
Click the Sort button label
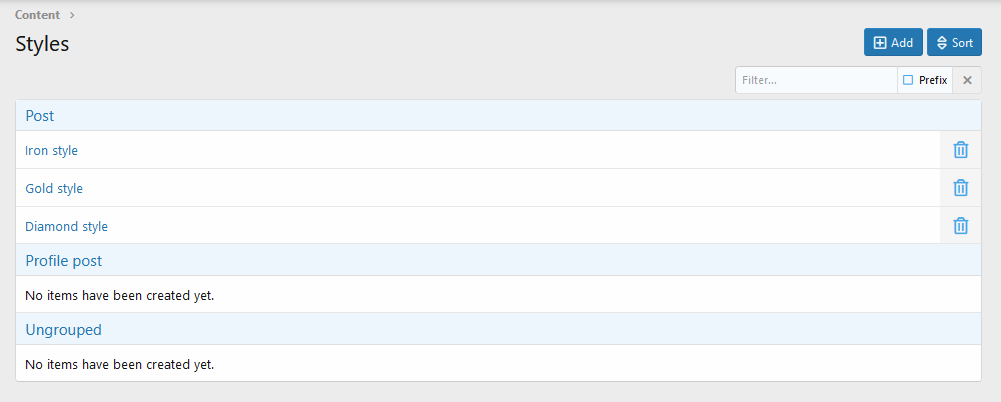962,43
